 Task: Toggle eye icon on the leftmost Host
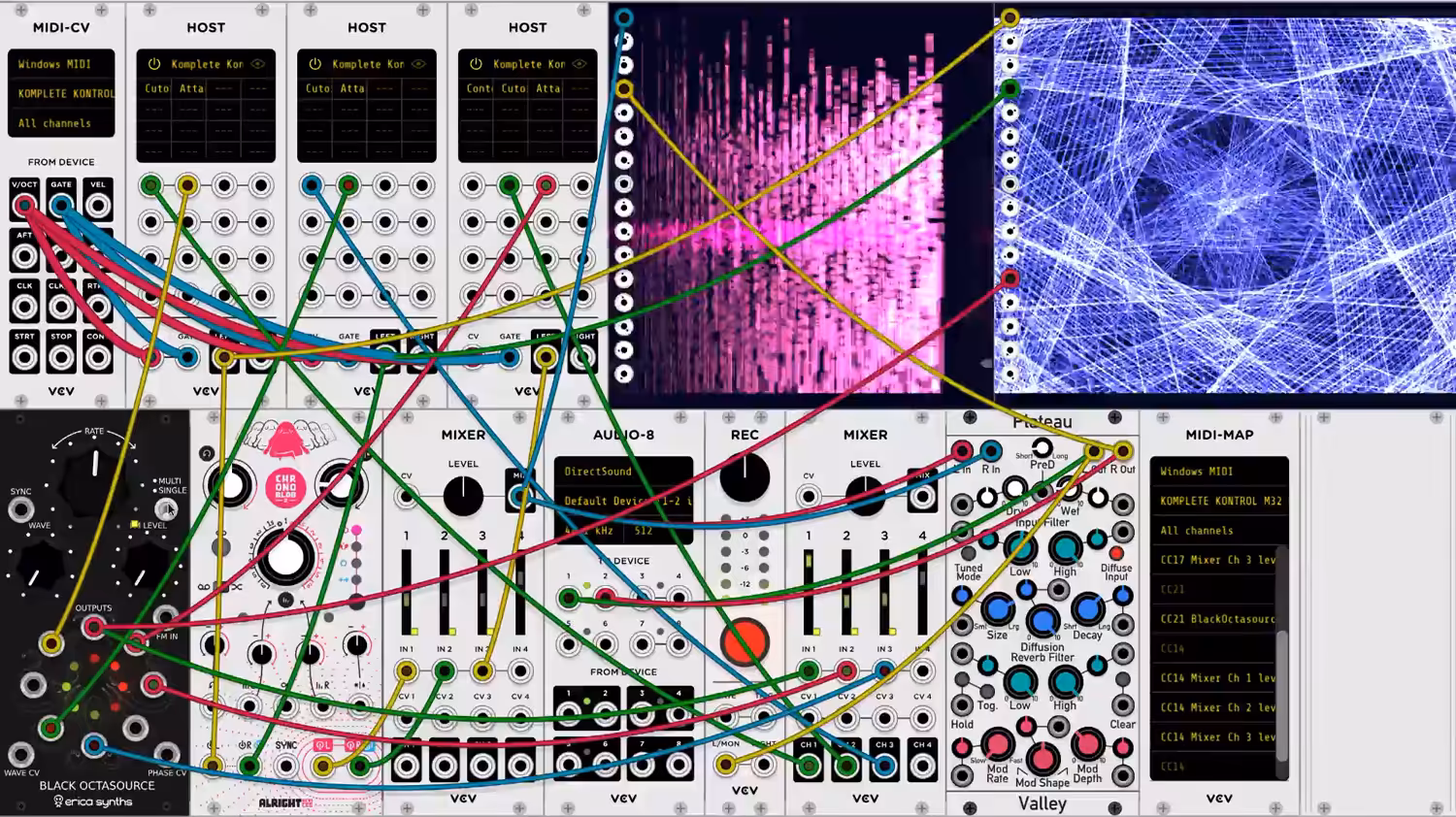click(x=258, y=64)
